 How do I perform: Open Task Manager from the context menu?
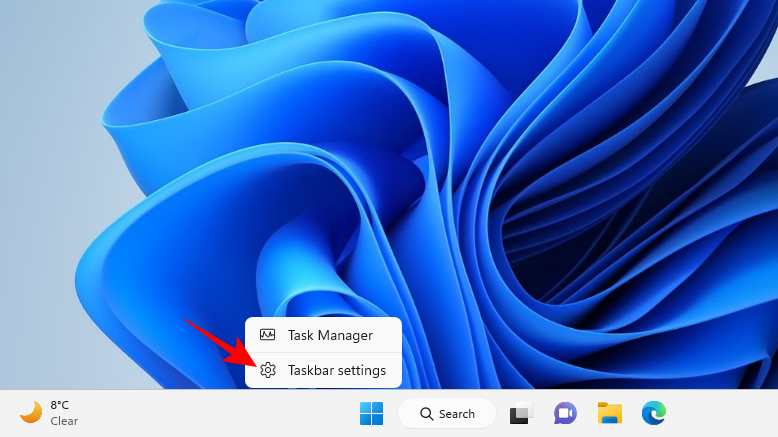click(323, 335)
